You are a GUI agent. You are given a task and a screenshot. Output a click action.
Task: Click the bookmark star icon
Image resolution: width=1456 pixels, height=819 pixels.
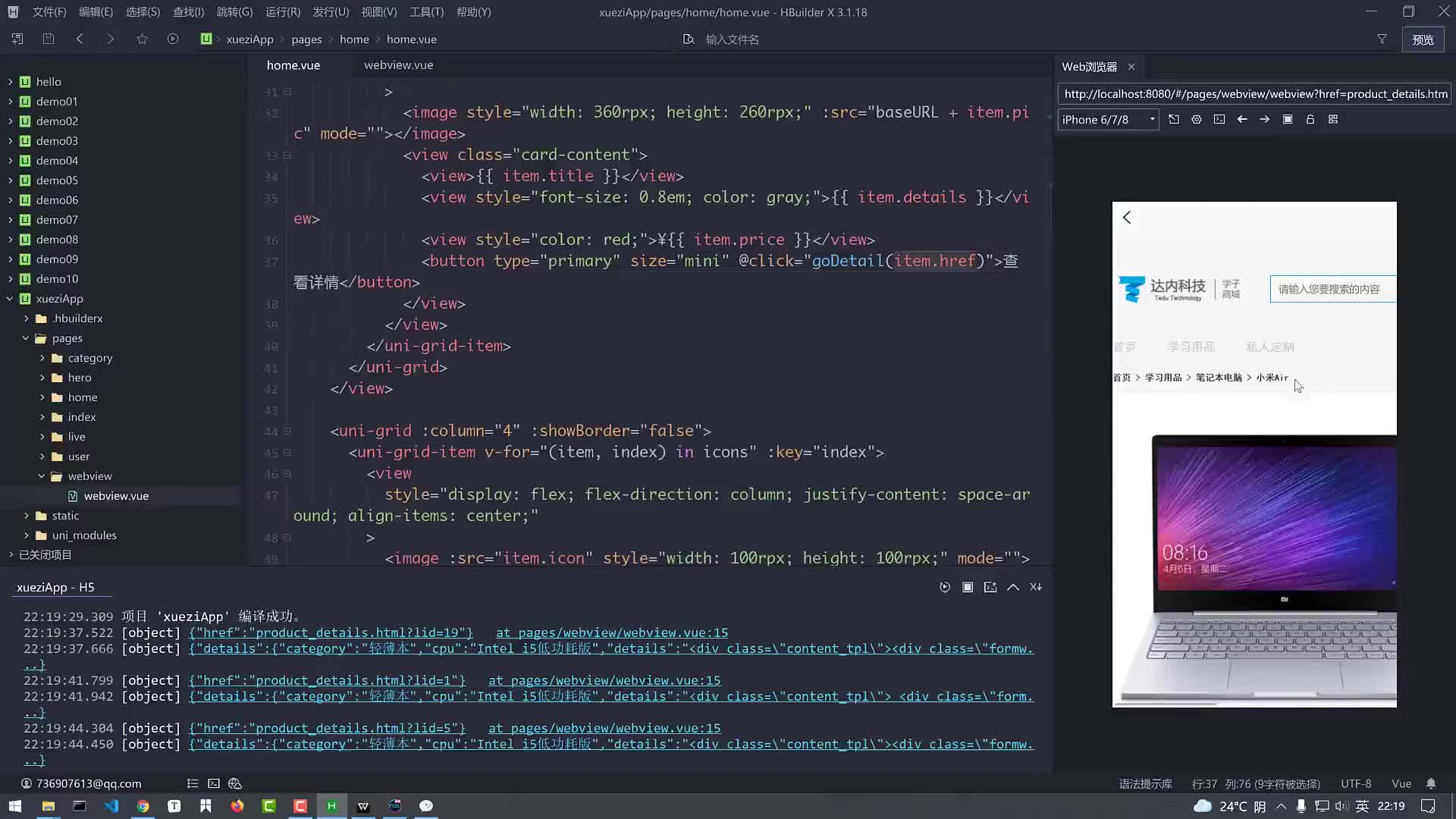tap(142, 39)
